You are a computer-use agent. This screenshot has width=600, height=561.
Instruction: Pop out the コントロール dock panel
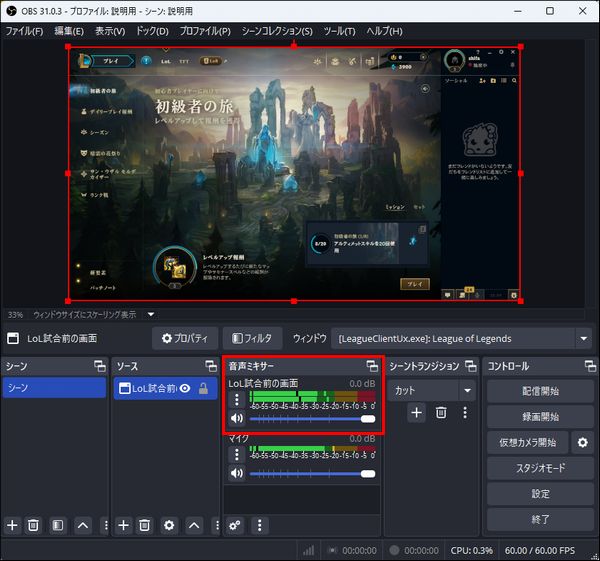590,366
